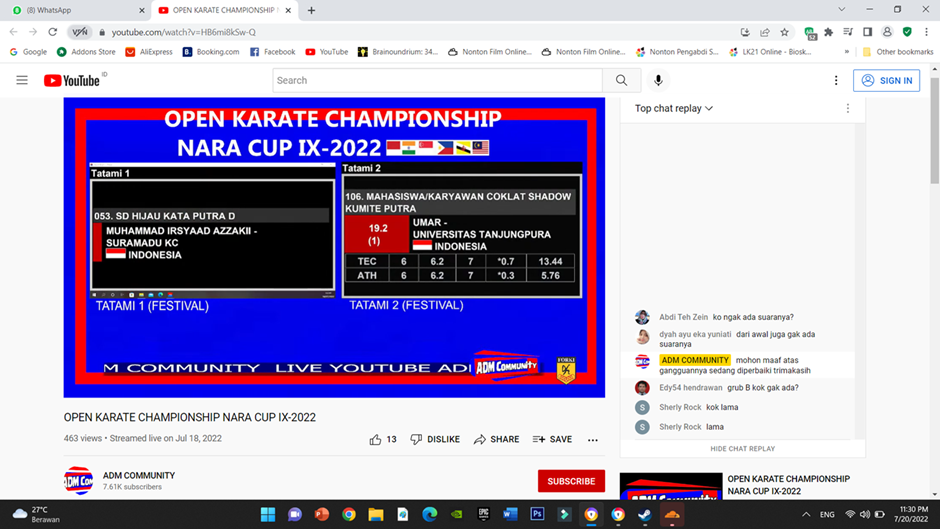Save the video to a playlist
This screenshot has height=529, width=940.
pyautogui.click(x=552, y=439)
